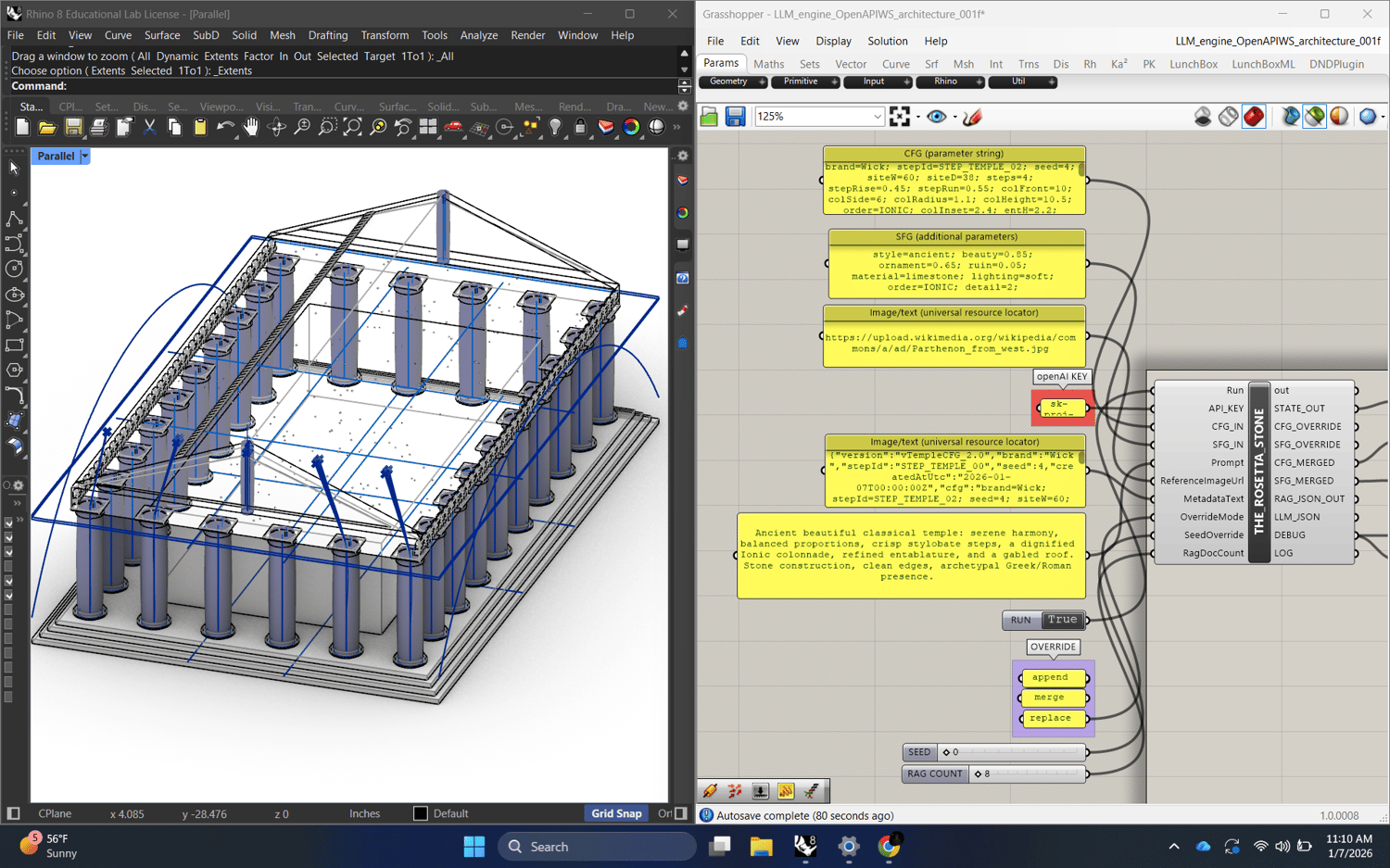This screenshot has height=868, width=1390.
Task: Click Grasshopper zoom extents icon
Action: click(x=900, y=117)
